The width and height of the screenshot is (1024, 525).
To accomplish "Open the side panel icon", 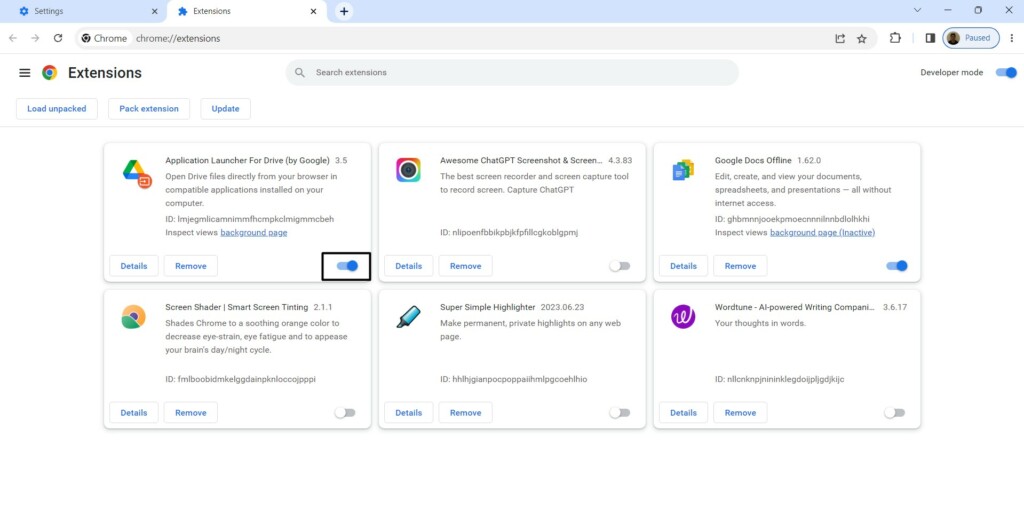I will pos(930,38).
